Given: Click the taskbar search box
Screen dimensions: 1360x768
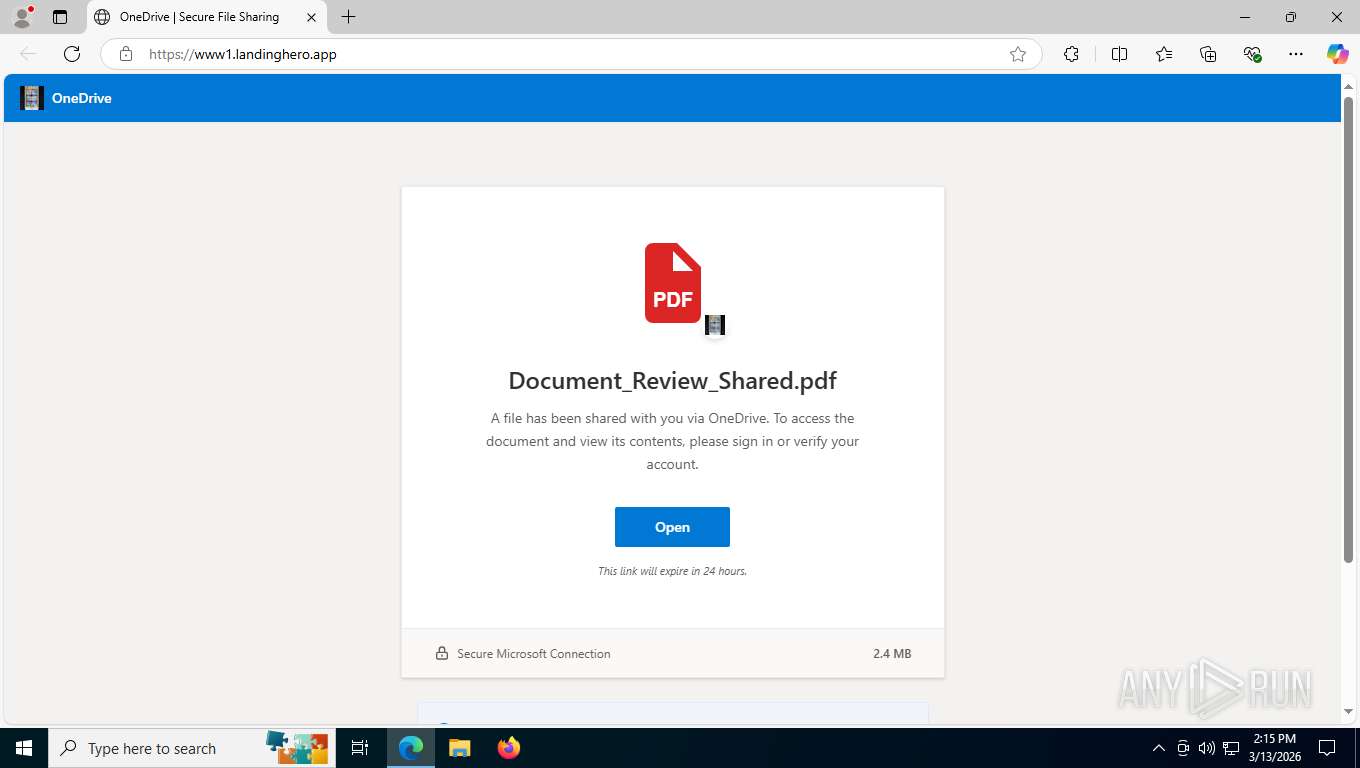Looking at the screenshot, I should tap(190, 748).
